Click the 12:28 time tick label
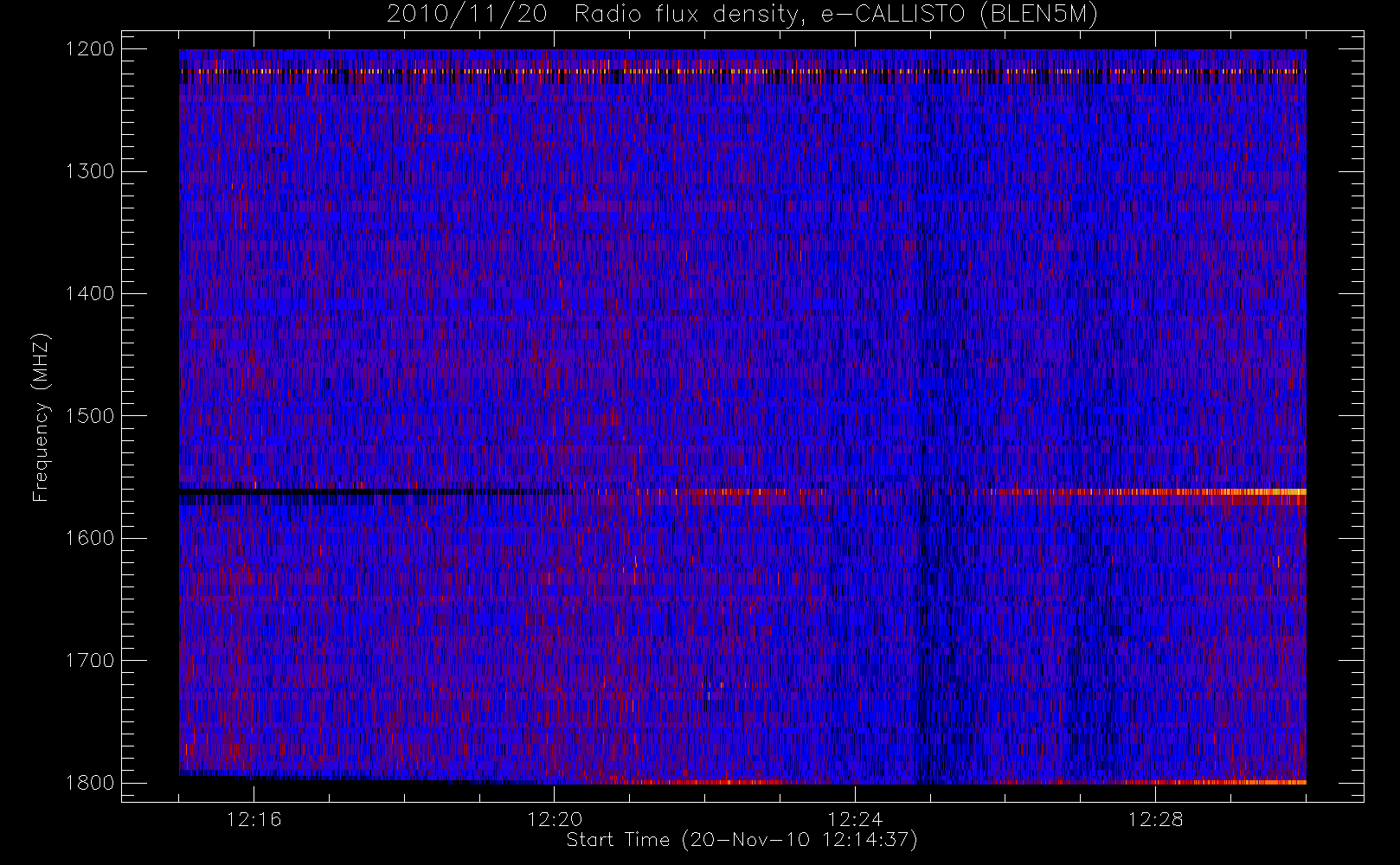 click(1156, 819)
